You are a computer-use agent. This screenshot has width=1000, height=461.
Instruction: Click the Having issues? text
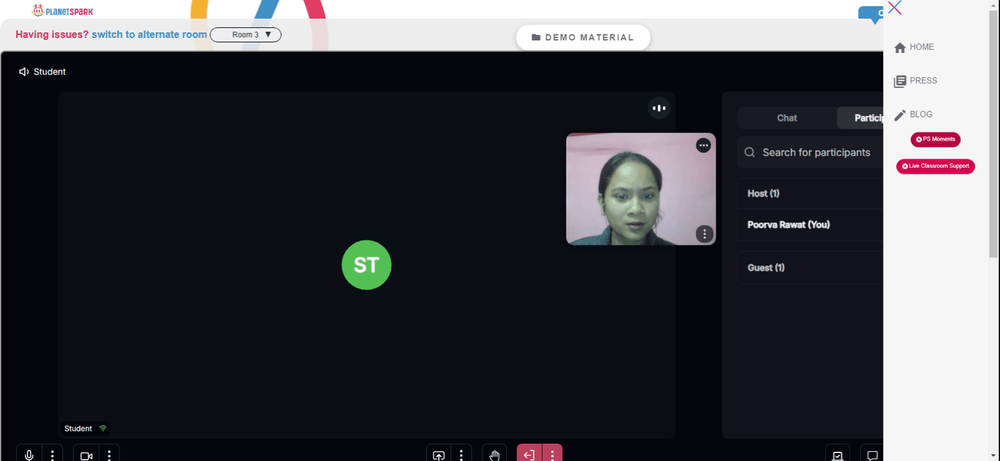point(52,34)
